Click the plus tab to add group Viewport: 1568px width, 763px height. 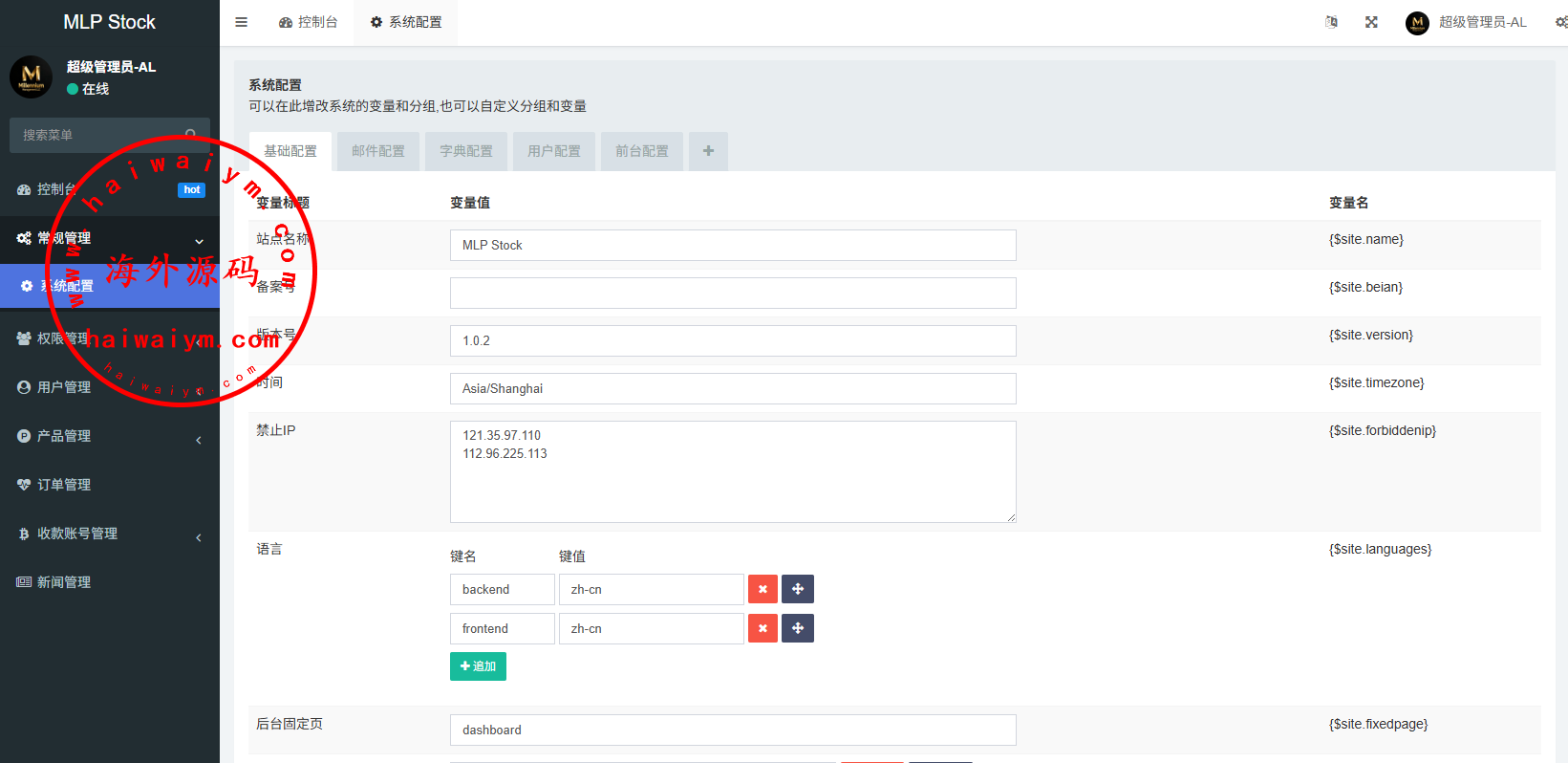(708, 151)
